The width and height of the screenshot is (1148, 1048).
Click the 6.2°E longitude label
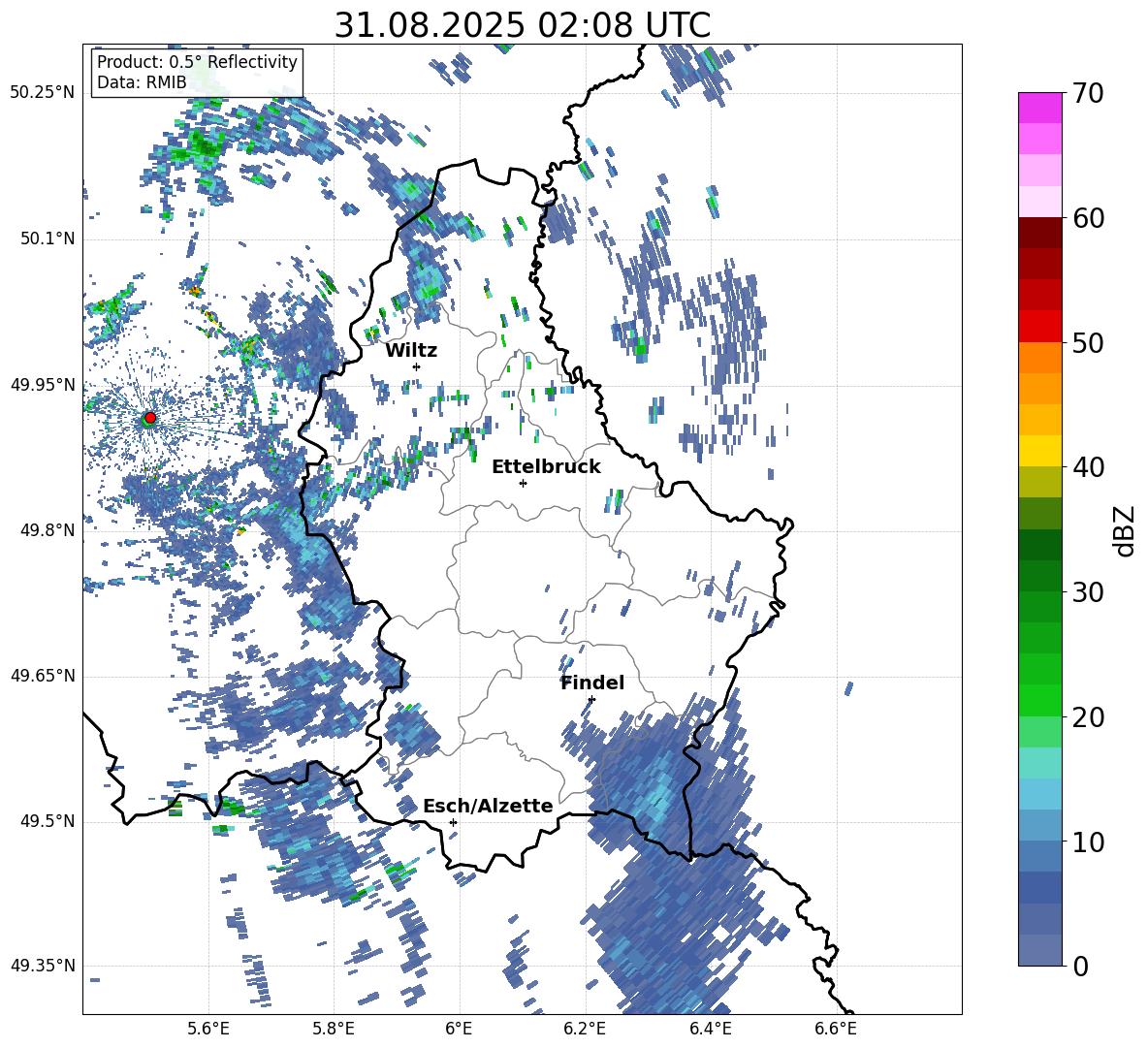585,1030
